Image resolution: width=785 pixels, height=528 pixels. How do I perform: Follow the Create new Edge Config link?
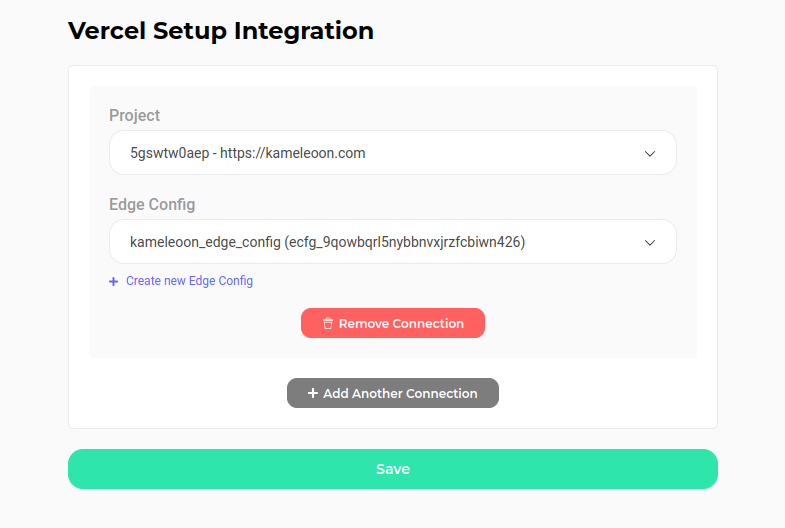tap(189, 281)
